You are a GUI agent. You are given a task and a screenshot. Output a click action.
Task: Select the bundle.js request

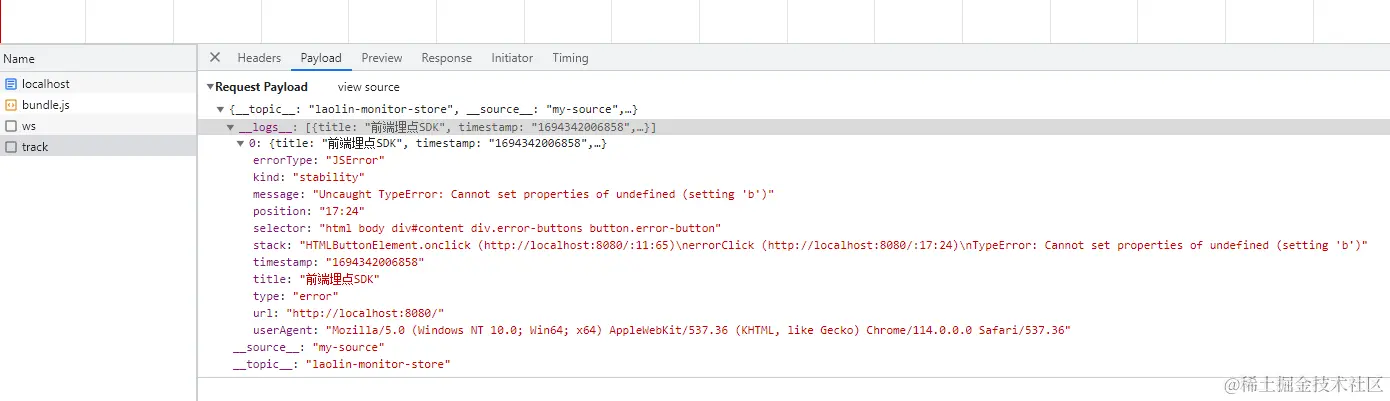[98, 105]
